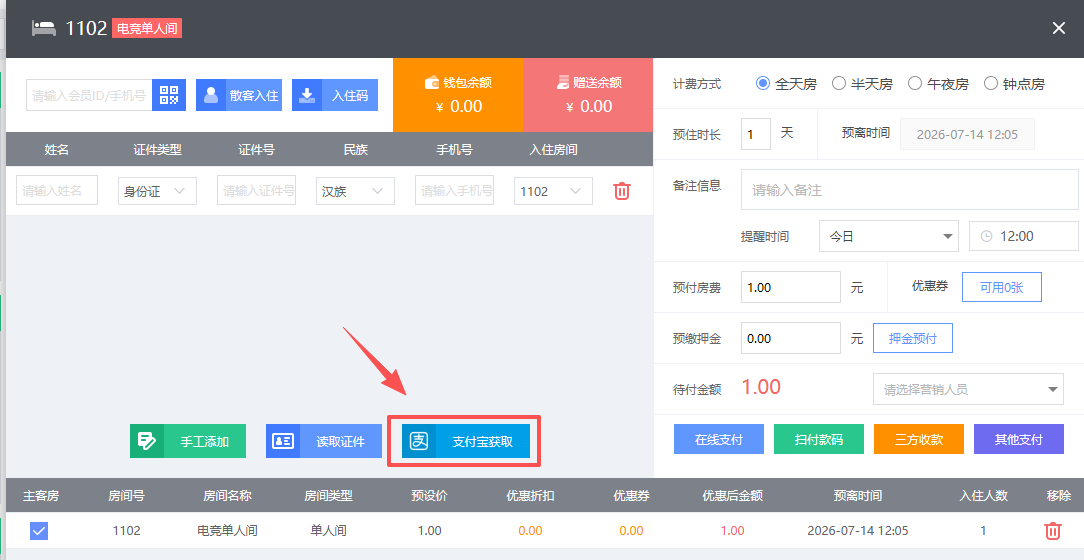
Task: Click the clock icon in reminder time
Action: pyautogui.click(x=987, y=236)
